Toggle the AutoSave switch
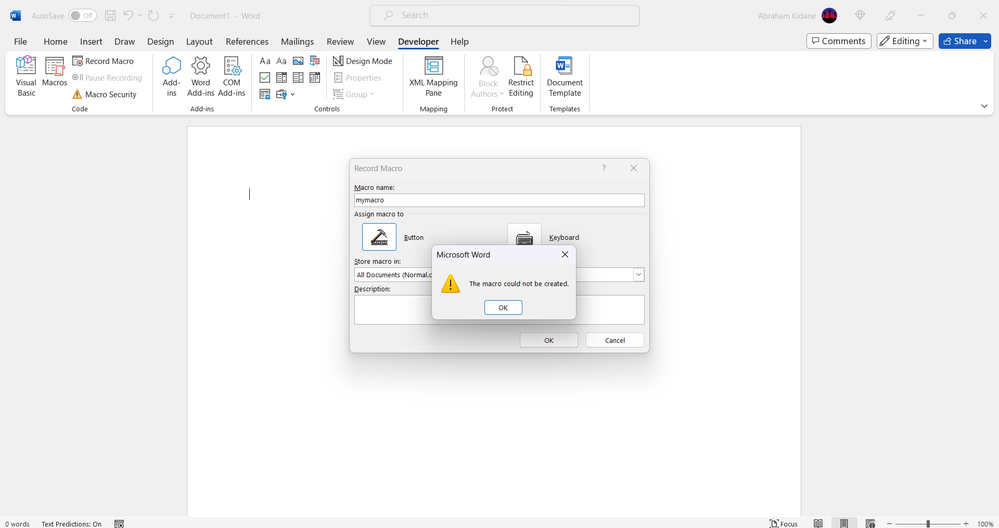999x528 pixels. (82, 15)
